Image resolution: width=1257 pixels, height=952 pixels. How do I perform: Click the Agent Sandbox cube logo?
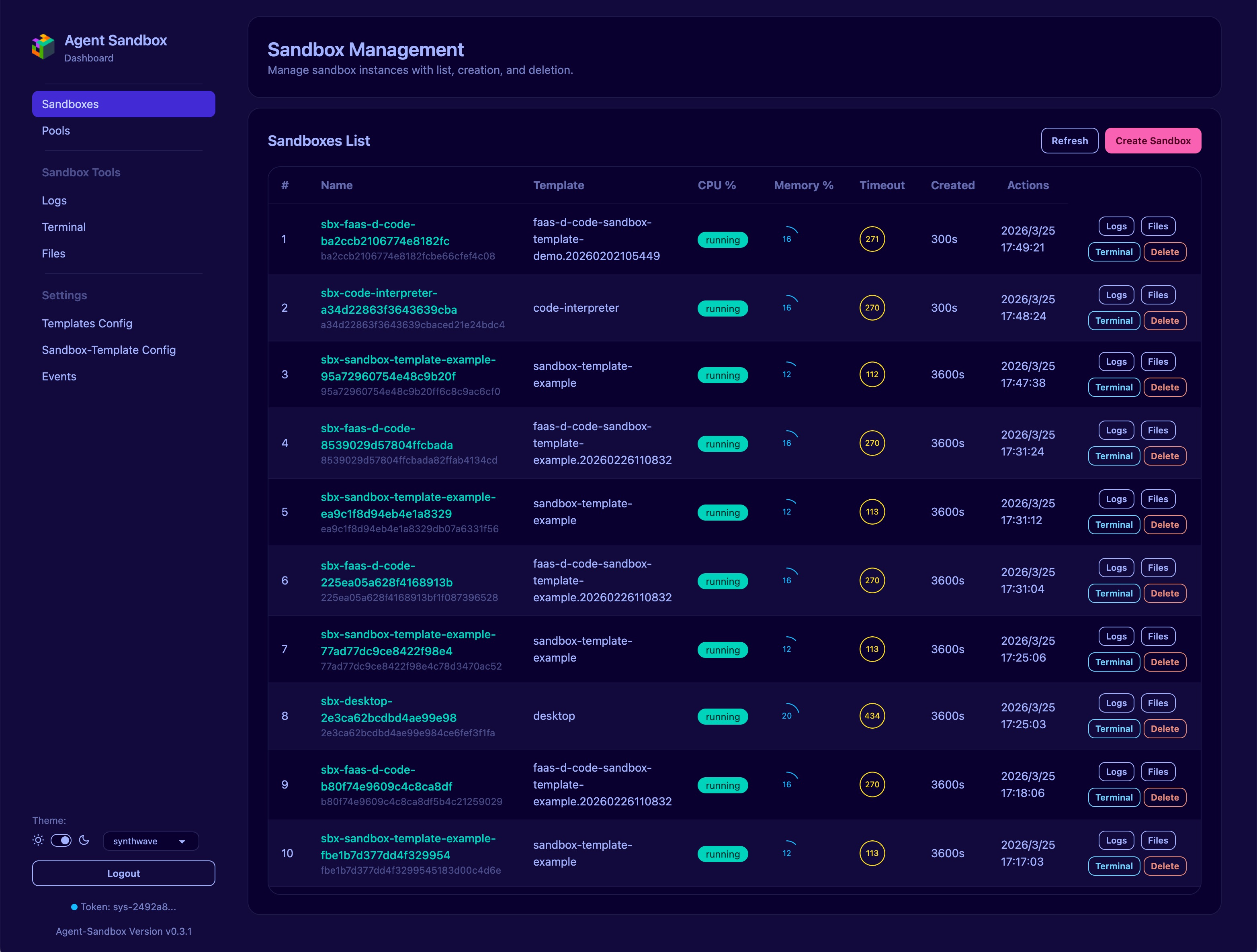[43, 47]
